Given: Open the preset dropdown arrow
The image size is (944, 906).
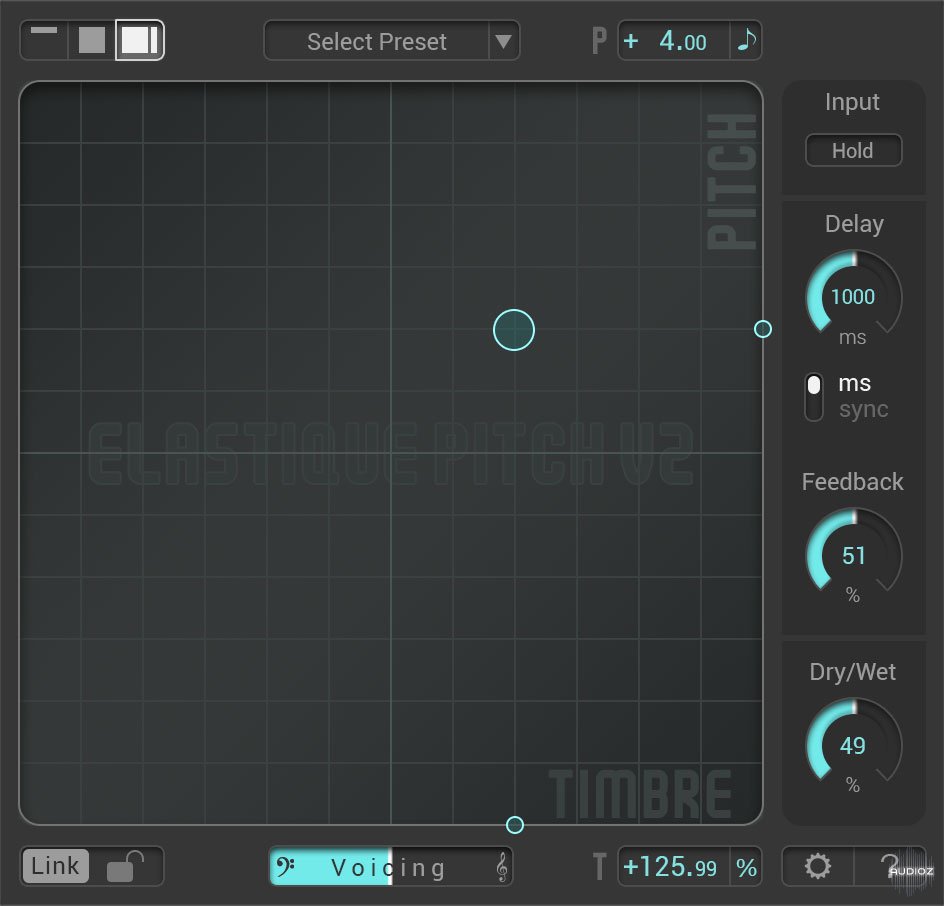Looking at the screenshot, I should point(503,41).
